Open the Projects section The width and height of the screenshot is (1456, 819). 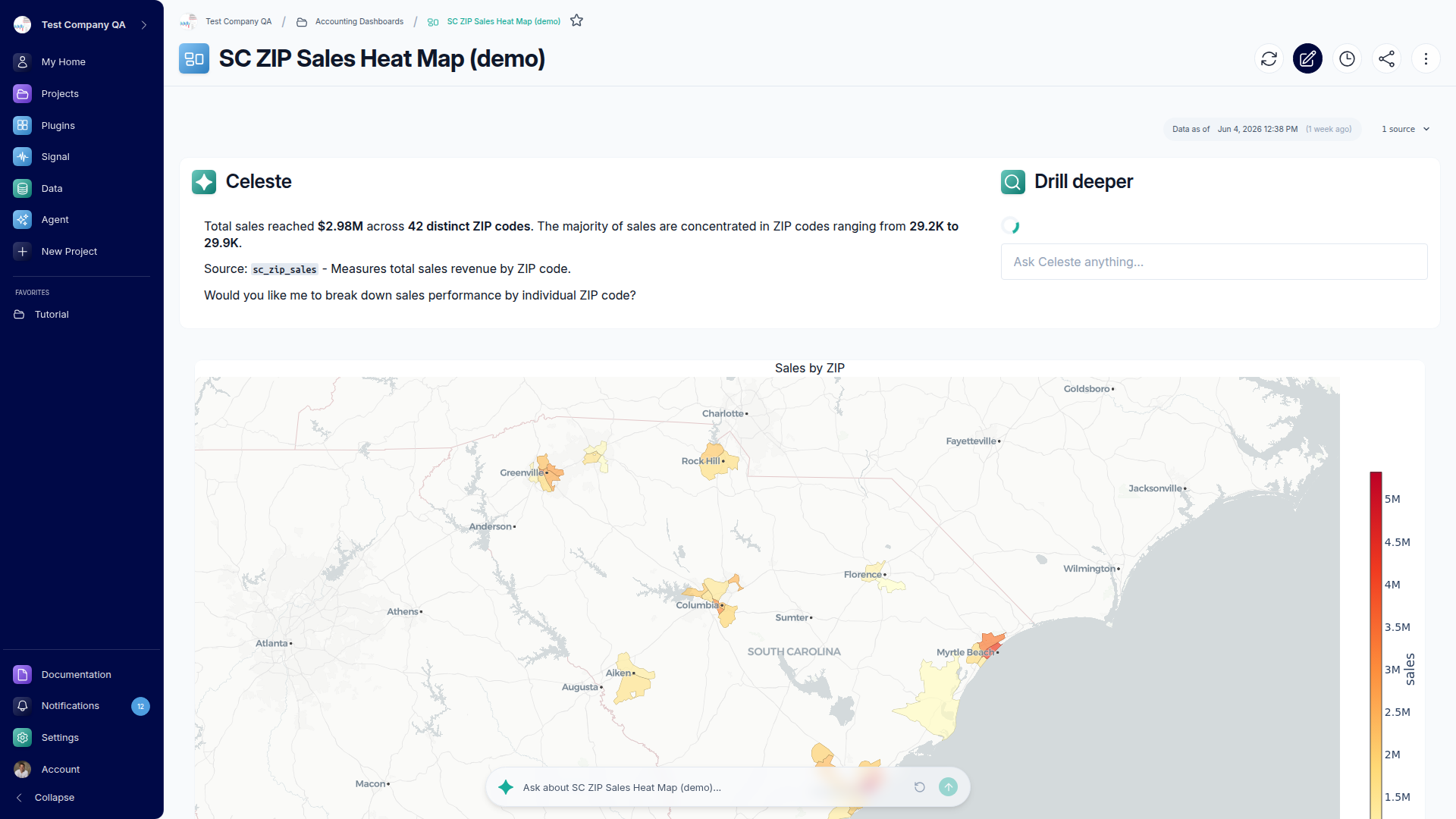(81, 94)
